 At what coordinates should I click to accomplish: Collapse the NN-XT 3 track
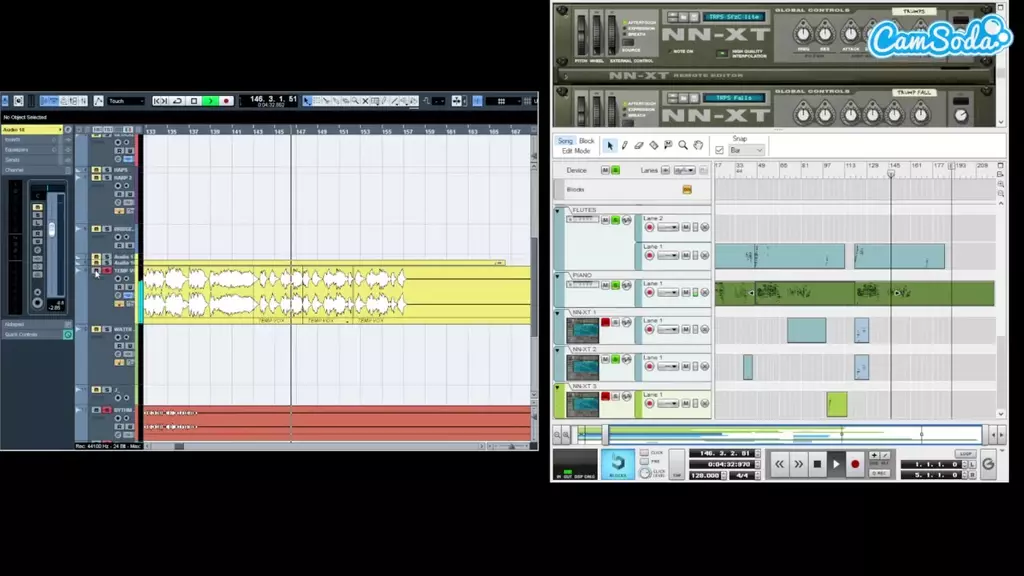click(558, 388)
